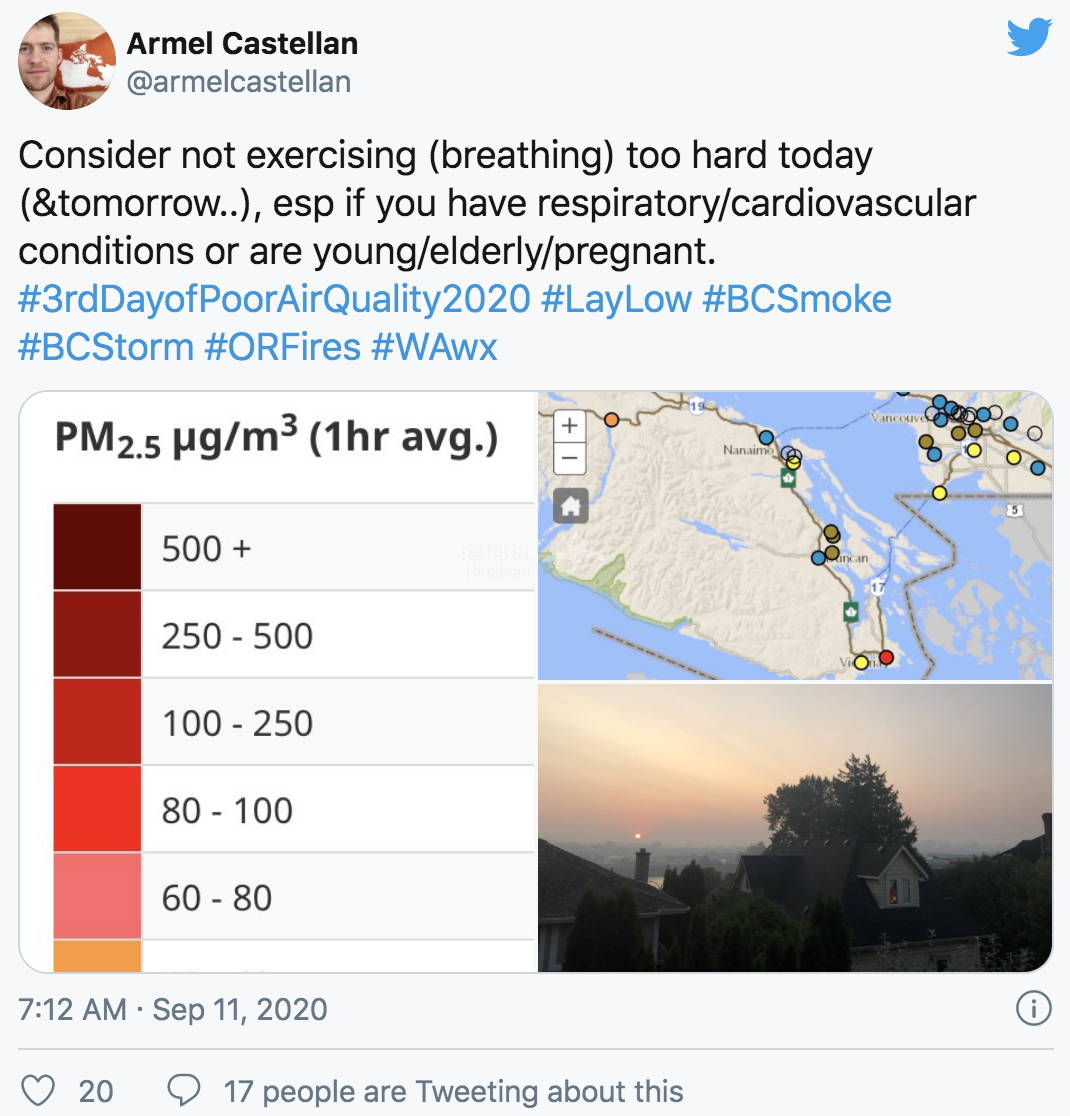Open the smoky sunset photo

click(794, 827)
